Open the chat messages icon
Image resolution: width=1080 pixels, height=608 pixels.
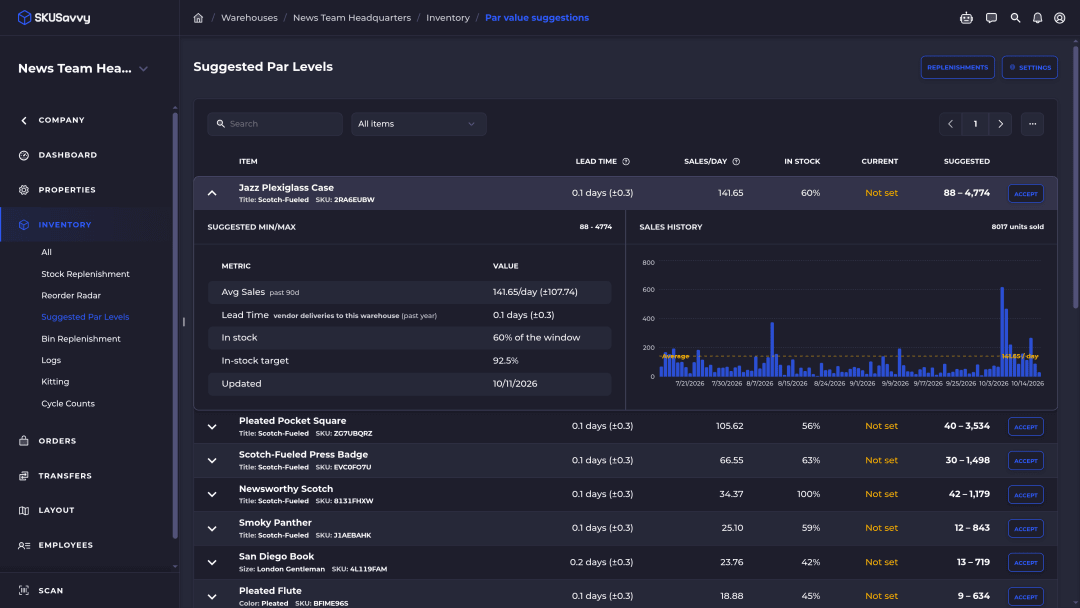tap(991, 18)
